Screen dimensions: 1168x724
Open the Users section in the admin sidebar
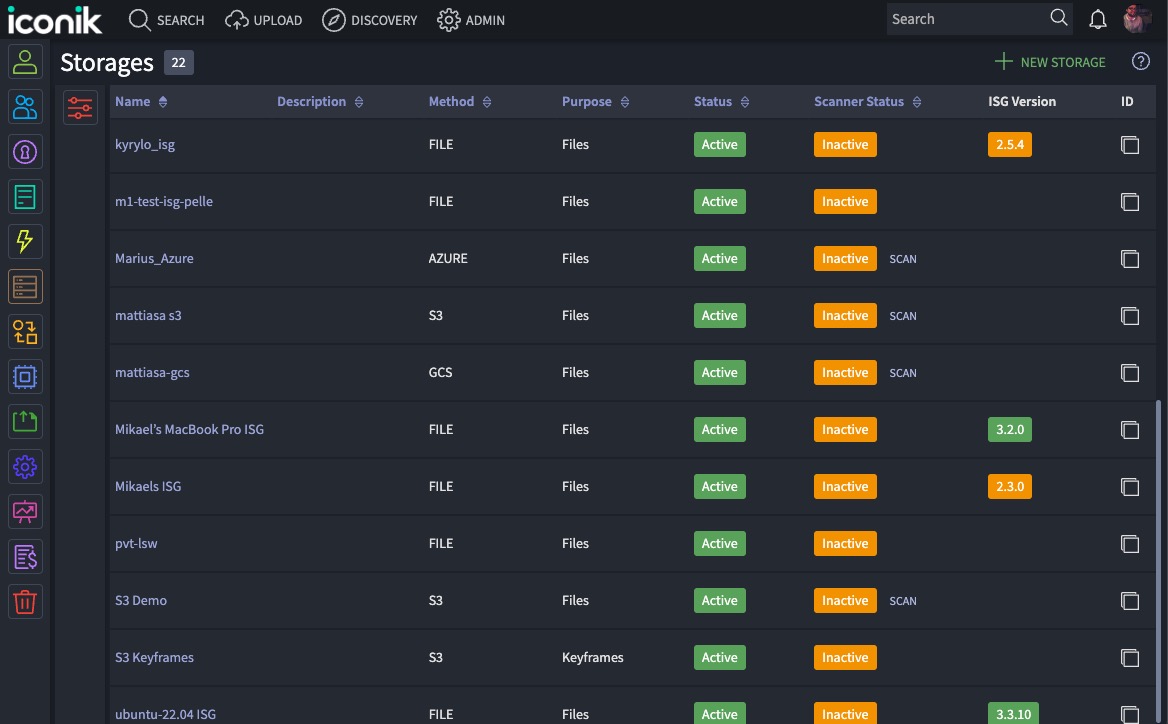click(x=25, y=62)
